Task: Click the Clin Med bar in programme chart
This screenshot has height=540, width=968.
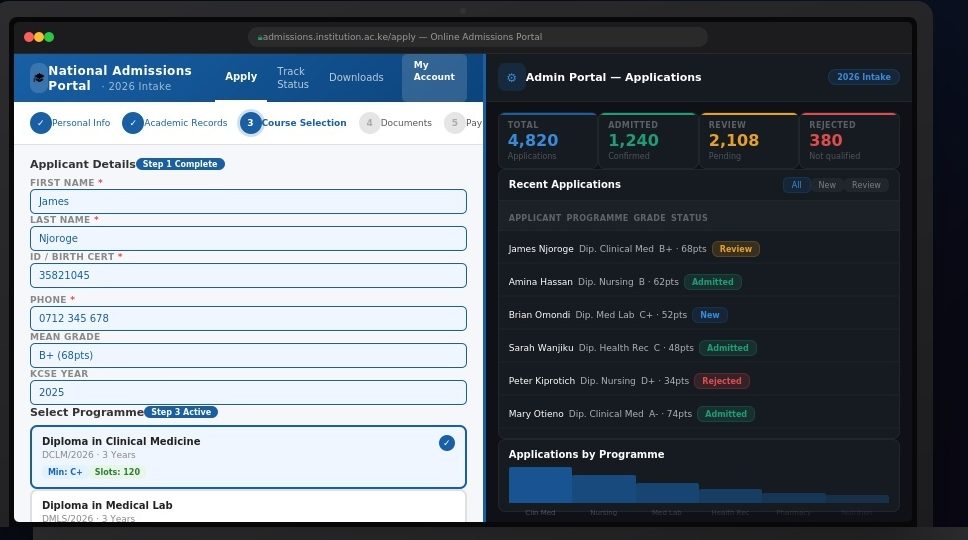Action: coord(540,485)
